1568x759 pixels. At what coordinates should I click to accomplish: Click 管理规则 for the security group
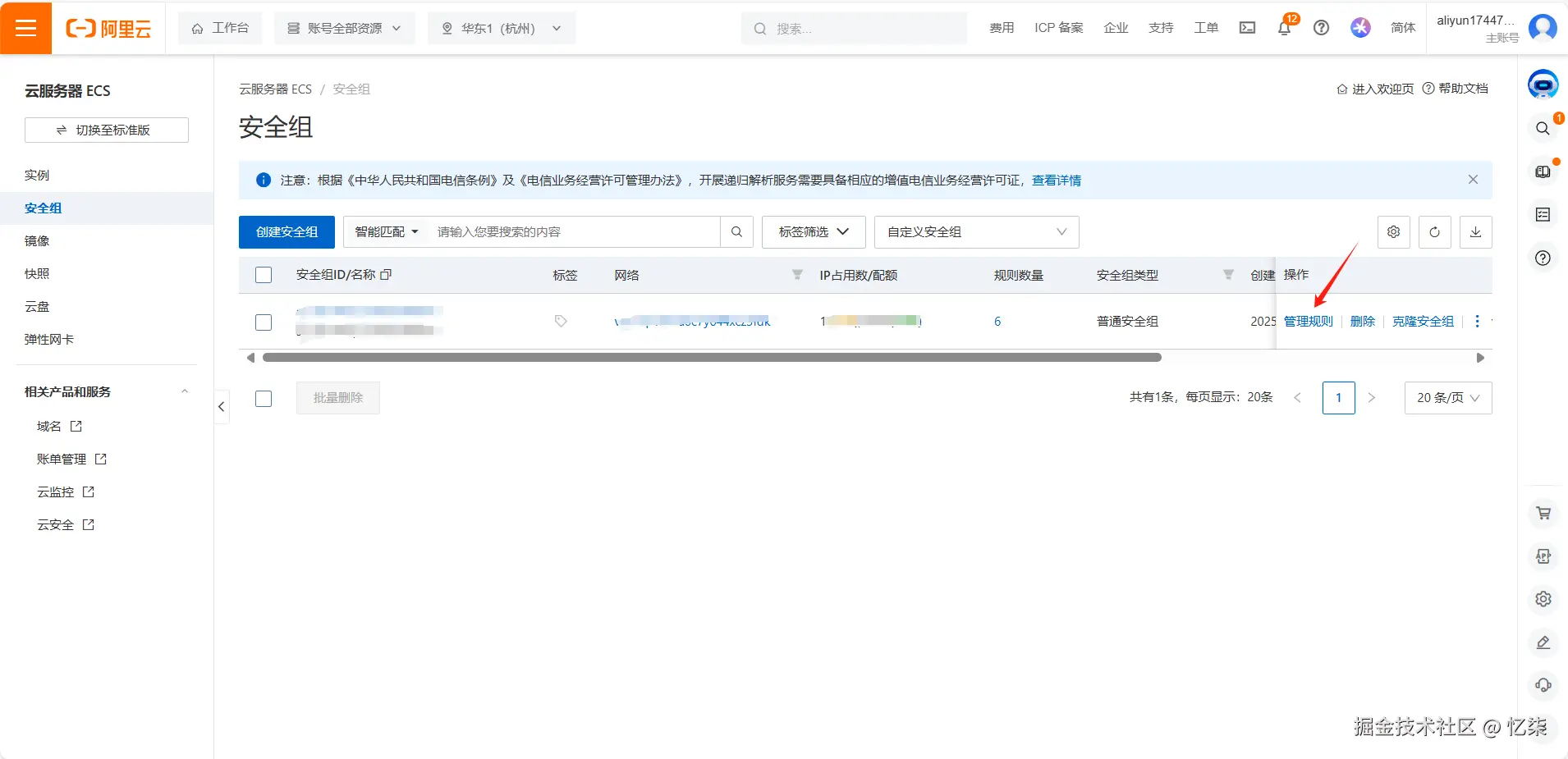coord(1309,321)
